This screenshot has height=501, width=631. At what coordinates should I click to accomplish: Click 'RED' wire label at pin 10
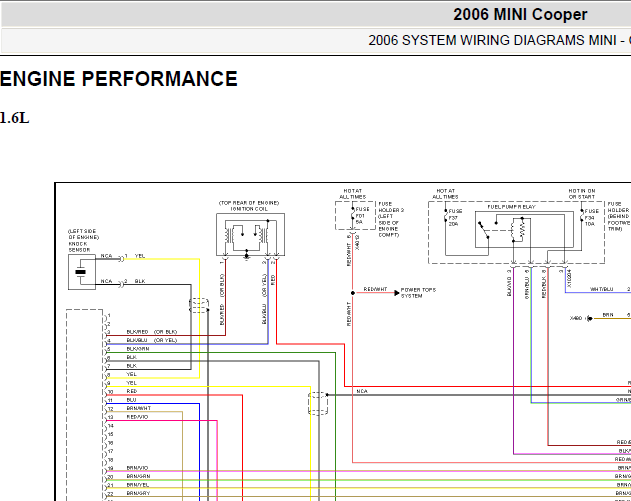(x=132, y=391)
